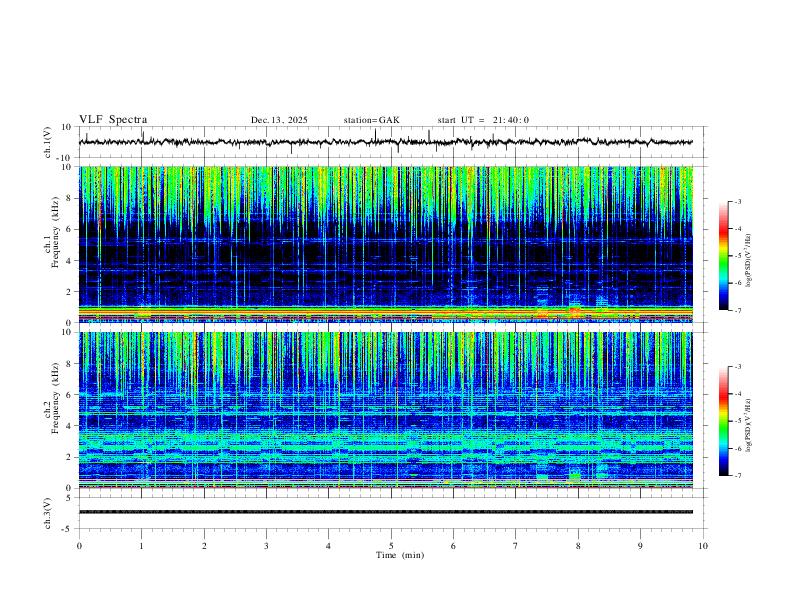This screenshot has height=612, width=792.
Task: Click the ch.1 spectrogram color scale bar
Action: 723,256
